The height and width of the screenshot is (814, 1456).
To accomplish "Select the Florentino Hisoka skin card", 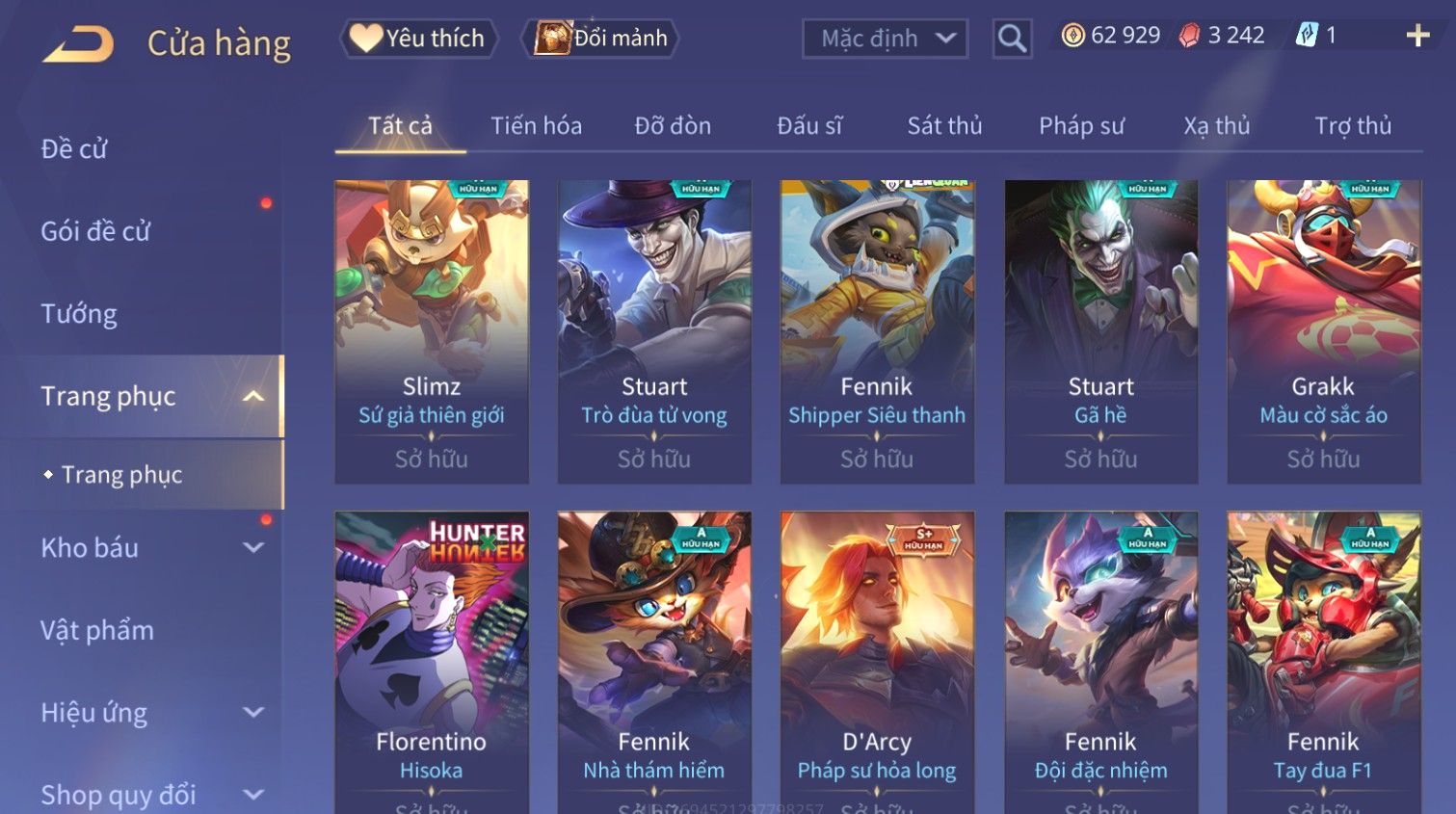I will (432, 662).
